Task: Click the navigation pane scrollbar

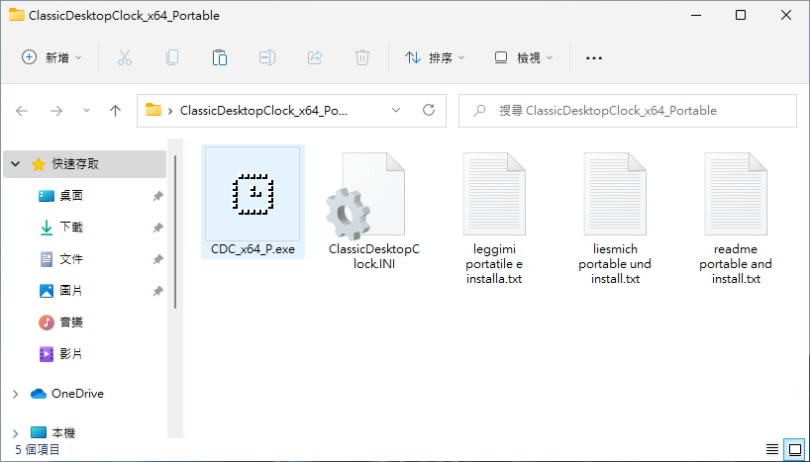Action: coord(176,232)
